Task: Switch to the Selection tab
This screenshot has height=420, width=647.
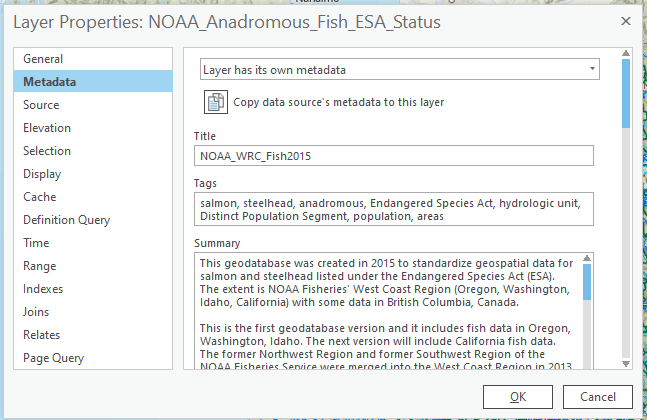Action: click(x=93, y=151)
